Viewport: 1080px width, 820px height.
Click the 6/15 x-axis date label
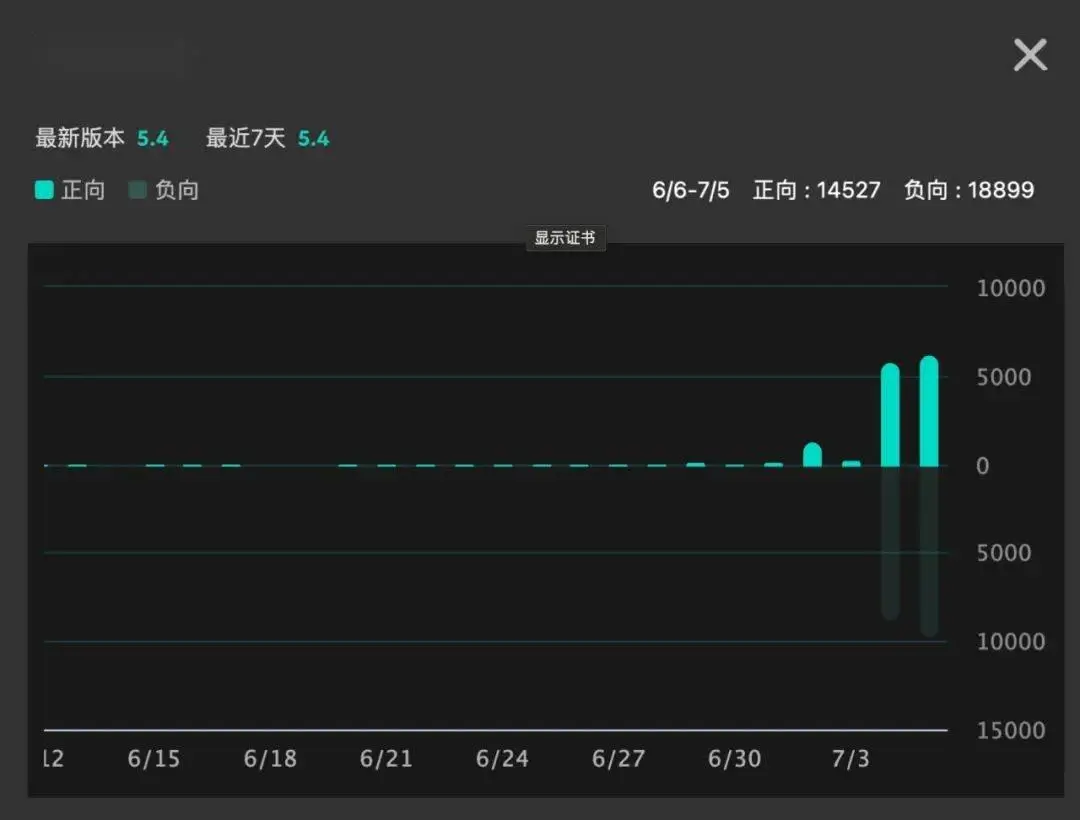[154, 759]
